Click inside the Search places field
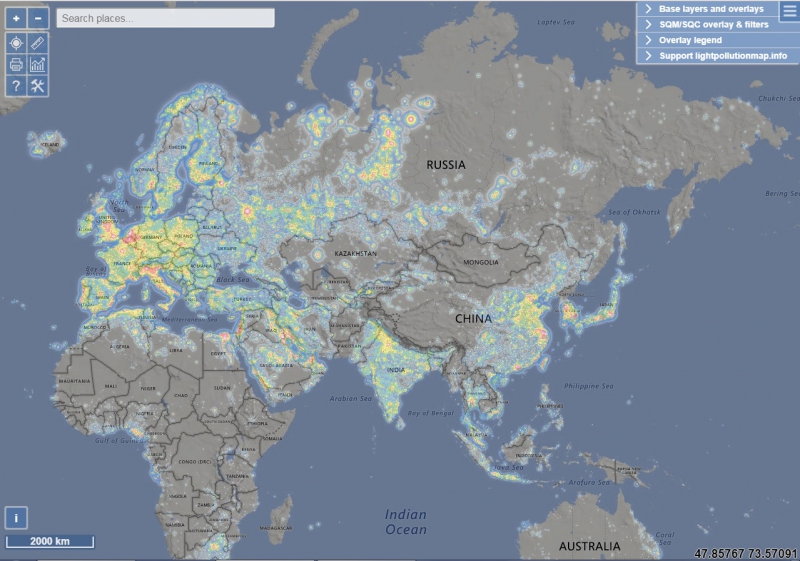 click(x=165, y=18)
